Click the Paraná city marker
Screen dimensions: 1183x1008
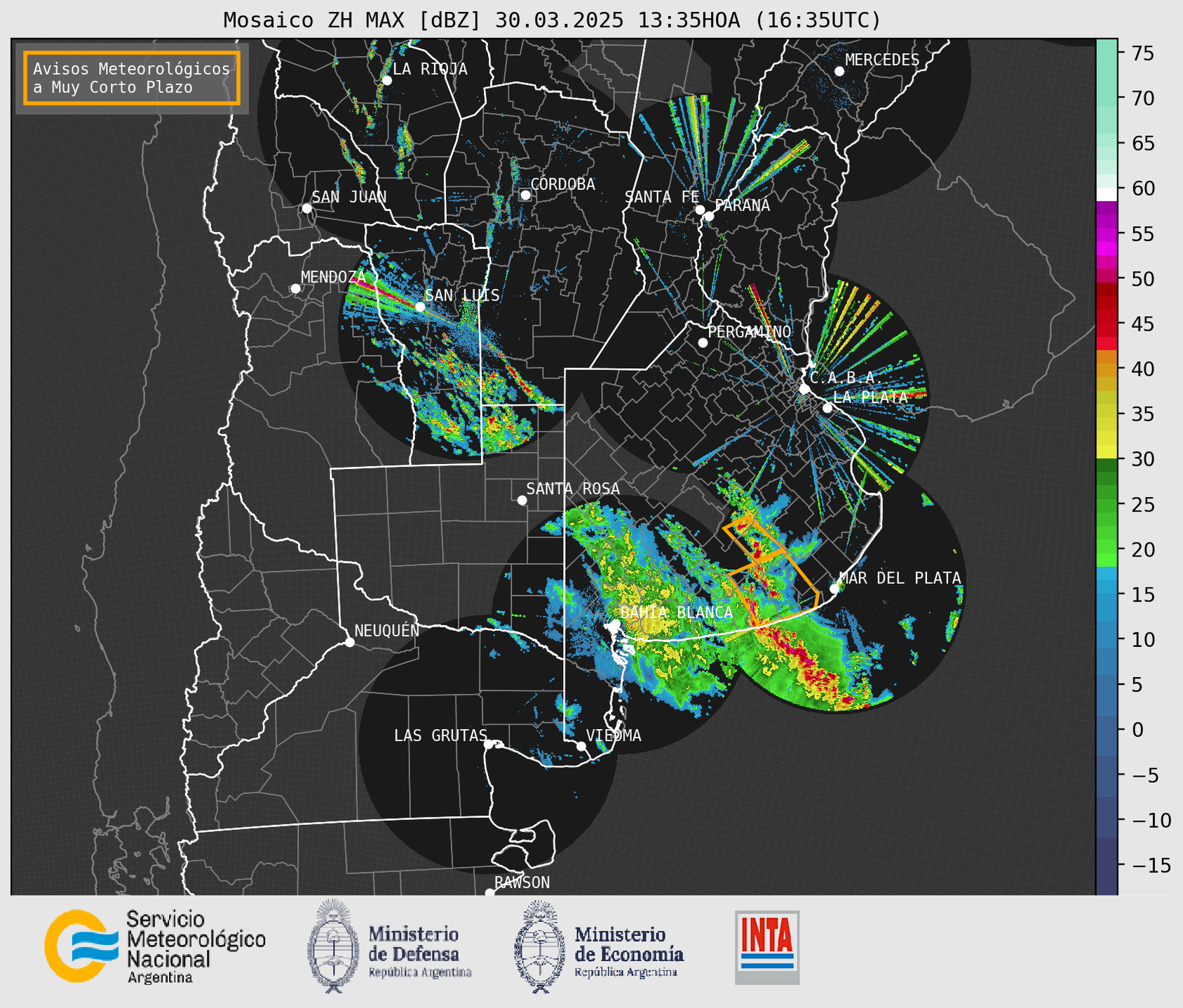[709, 216]
